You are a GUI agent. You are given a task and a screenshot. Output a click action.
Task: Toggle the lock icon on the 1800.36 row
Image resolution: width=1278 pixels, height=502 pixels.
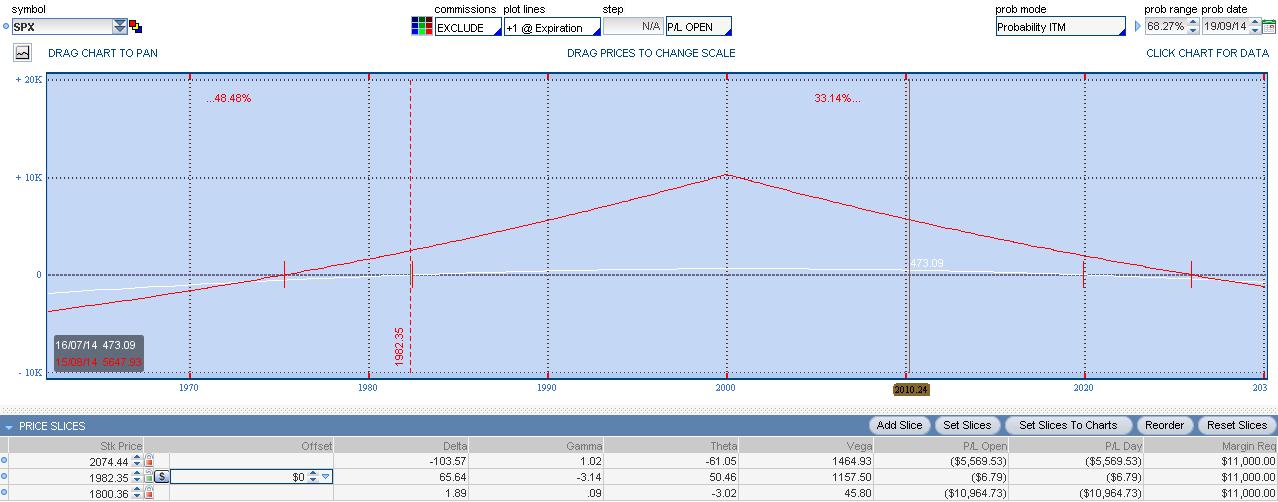pyautogui.click(x=149, y=493)
